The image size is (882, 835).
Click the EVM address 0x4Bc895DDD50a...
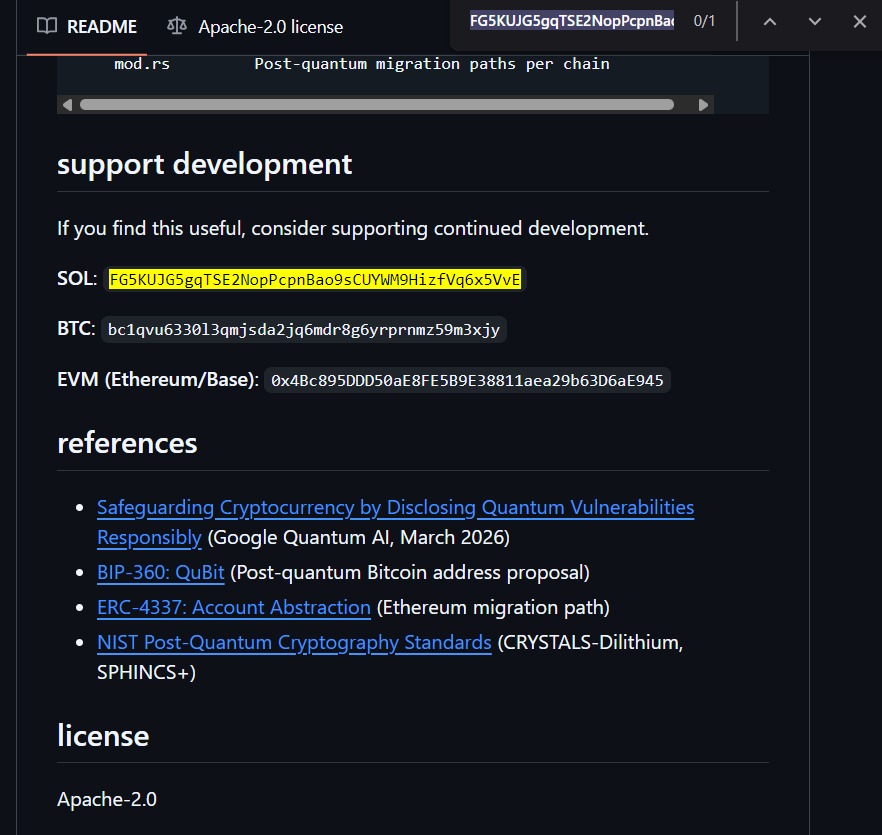(x=467, y=380)
